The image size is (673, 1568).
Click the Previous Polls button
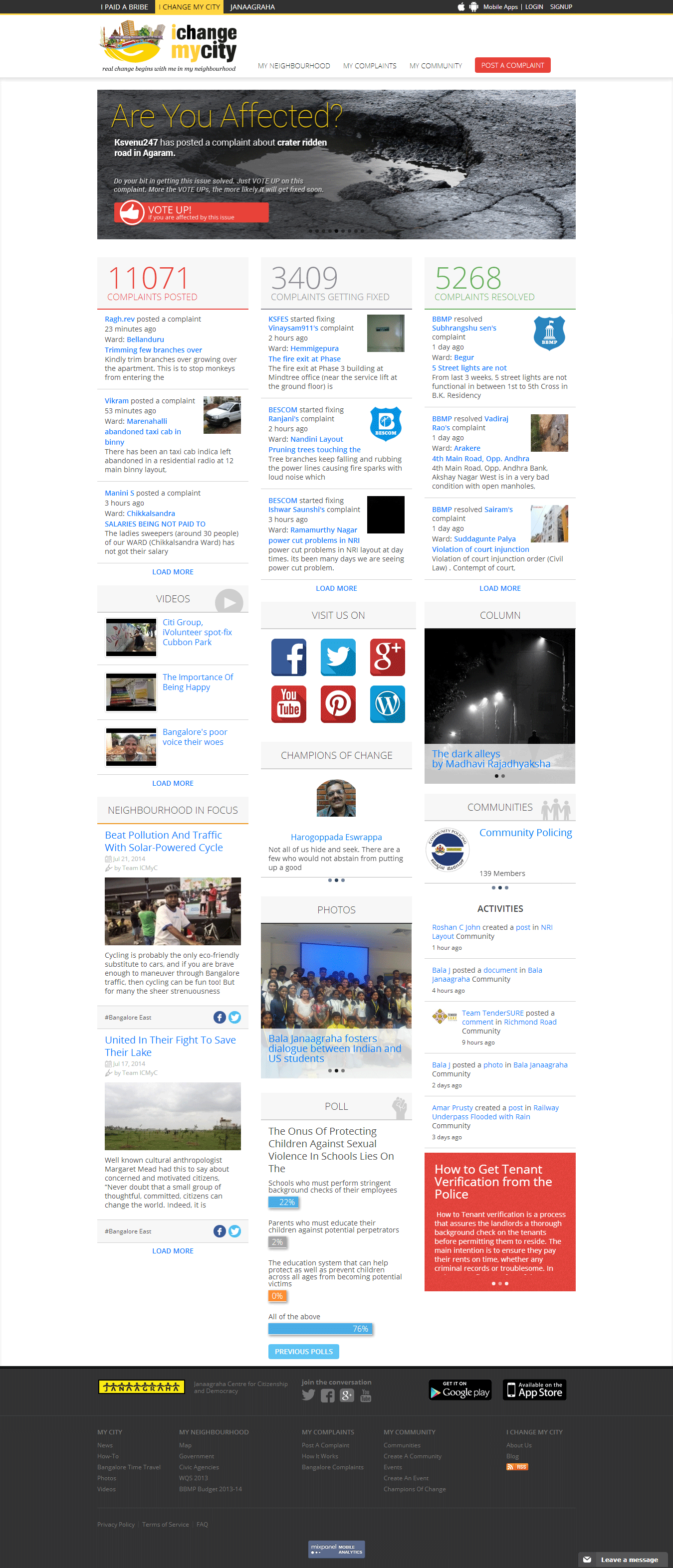(x=303, y=1351)
